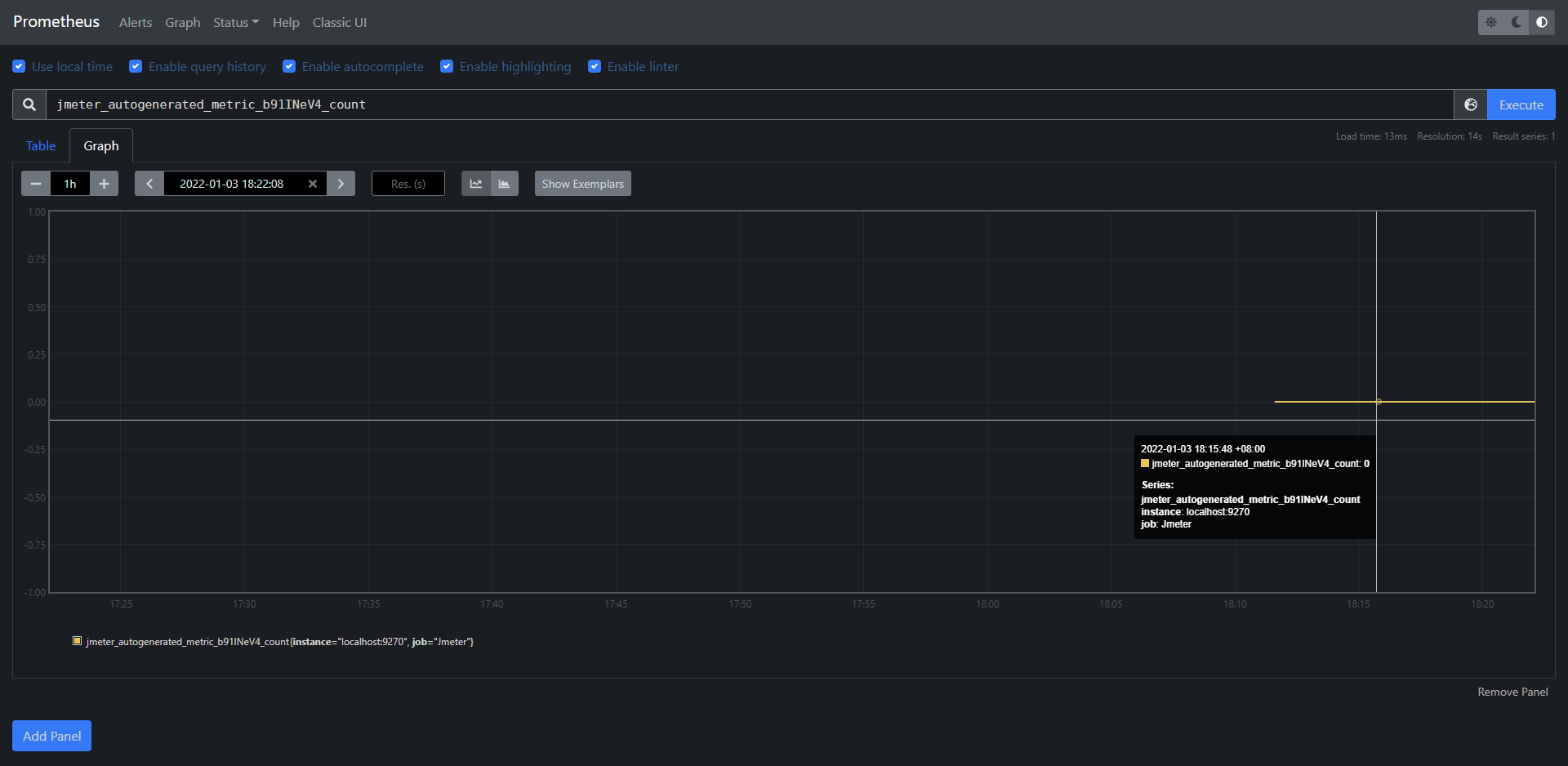
Task: Step forward in time with right chevron
Action: 341,183
